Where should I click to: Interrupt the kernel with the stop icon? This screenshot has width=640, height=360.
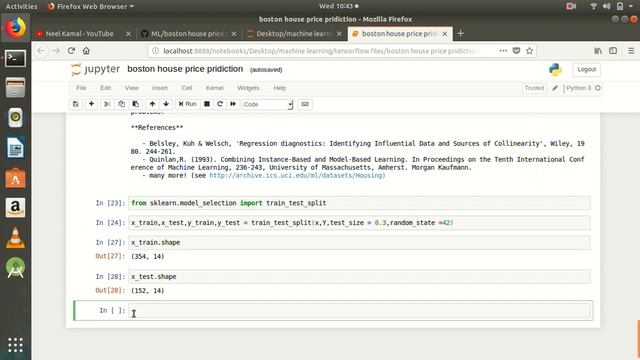(x=207, y=104)
